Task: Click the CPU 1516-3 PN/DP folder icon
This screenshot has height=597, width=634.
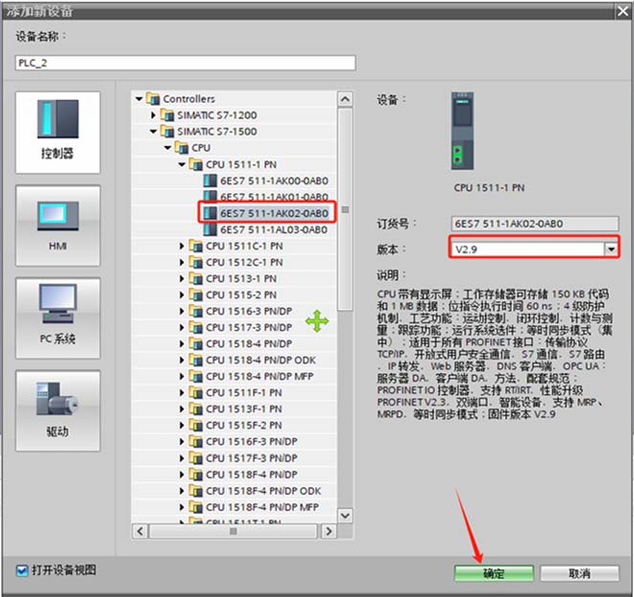Action: (x=196, y=311)
